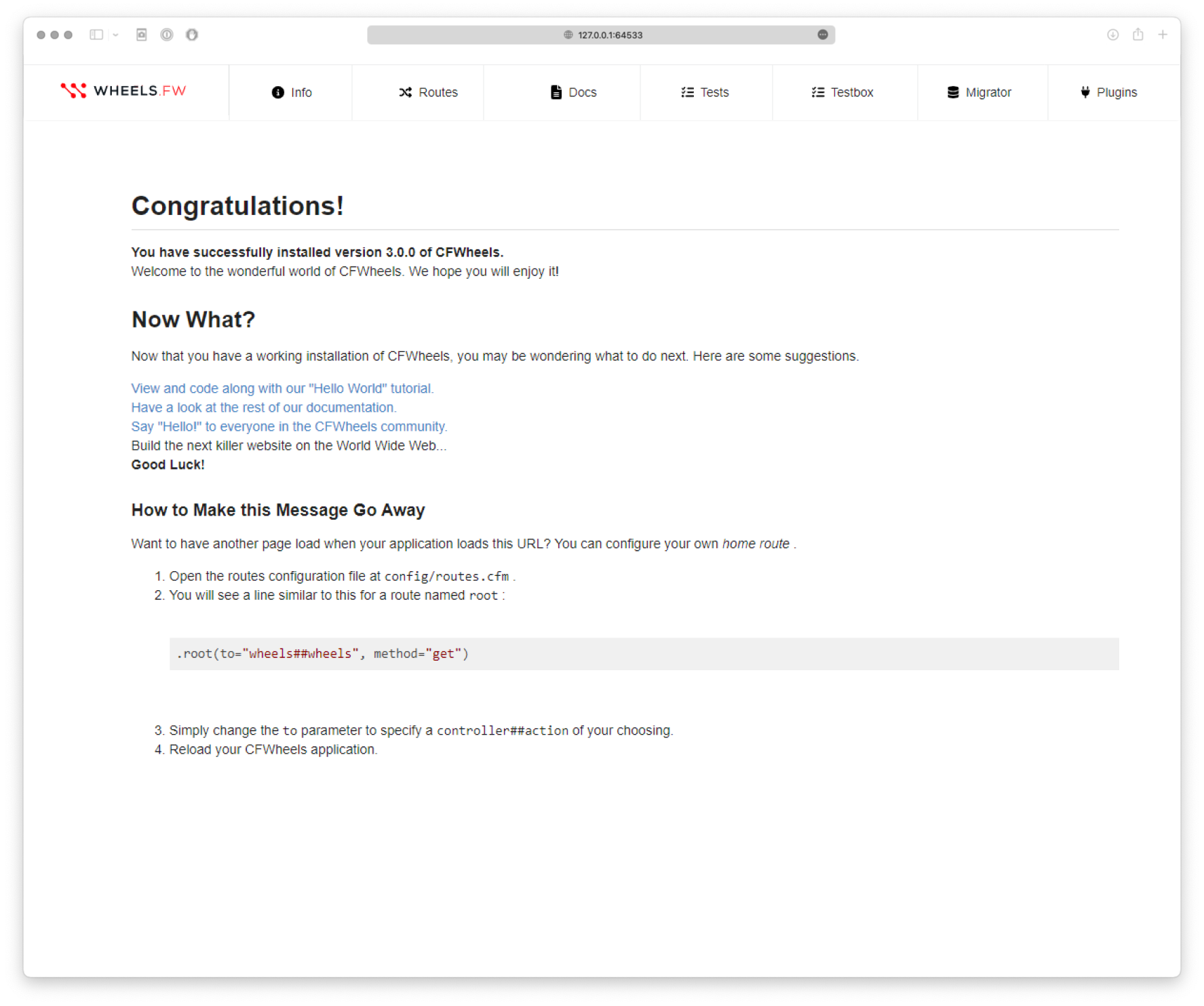The height and width of the screenshot is (1006, 1204).
Task: Open the page options ellipsis in address bar
Action: pos(822,35)
